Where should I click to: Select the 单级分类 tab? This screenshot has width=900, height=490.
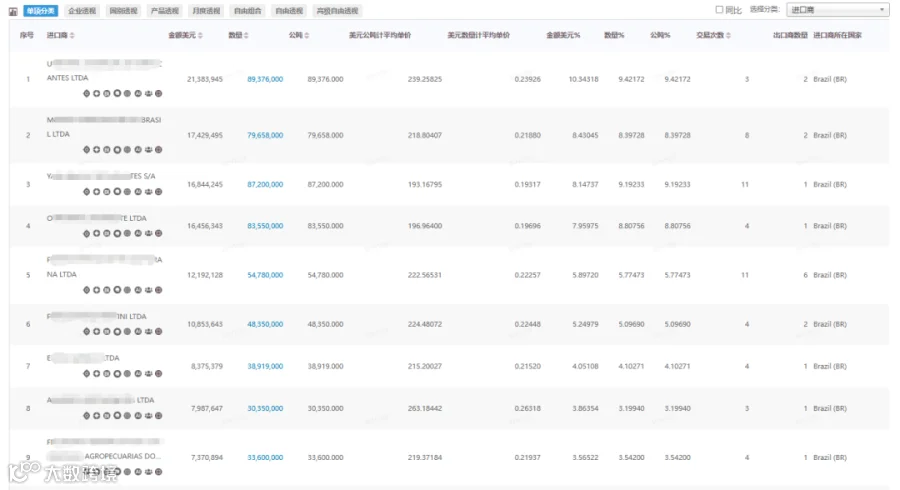(x=41, y=11)
